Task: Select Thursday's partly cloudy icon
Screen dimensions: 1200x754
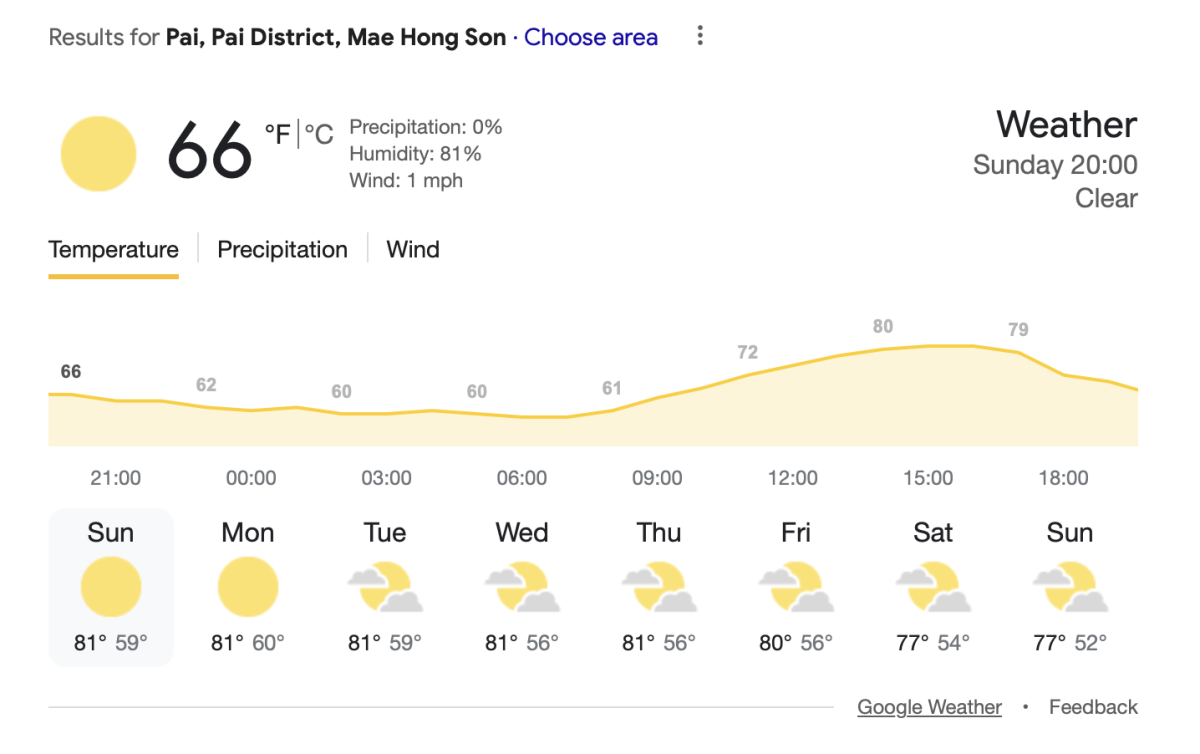Action: [659, 587]
